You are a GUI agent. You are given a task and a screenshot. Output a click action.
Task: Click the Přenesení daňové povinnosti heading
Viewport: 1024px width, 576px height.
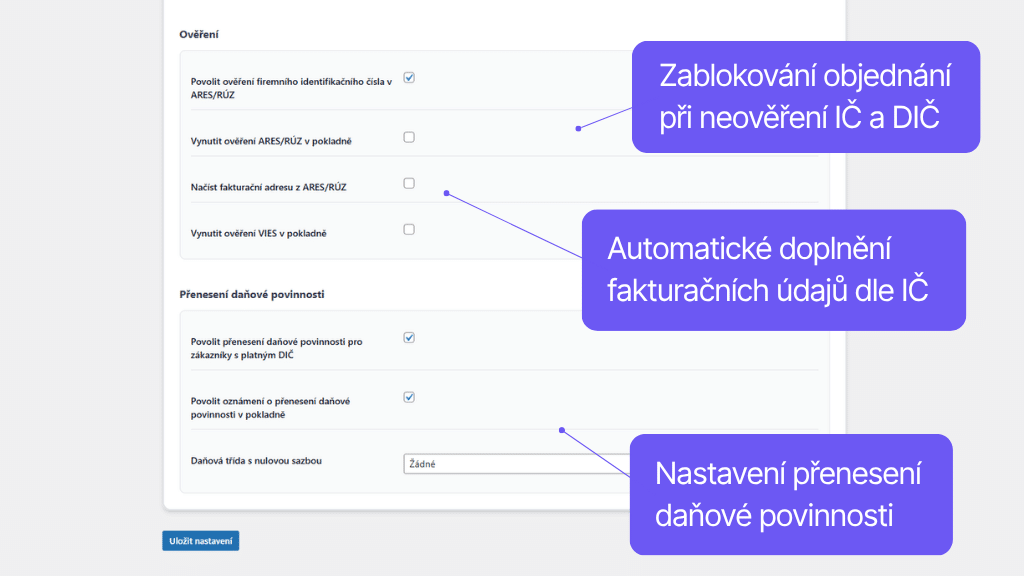pos(252,295)
